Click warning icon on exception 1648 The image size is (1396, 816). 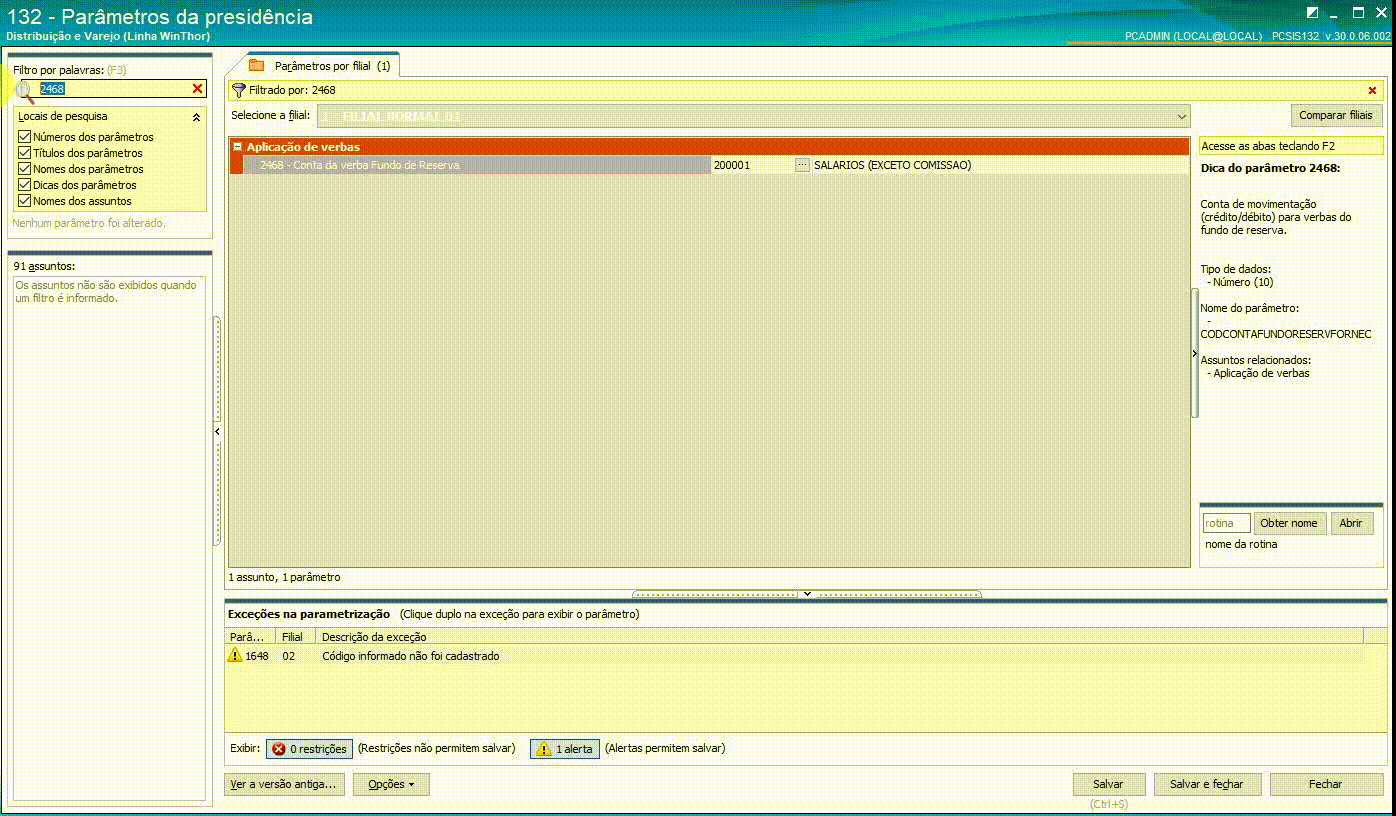[x=235, y=655]
